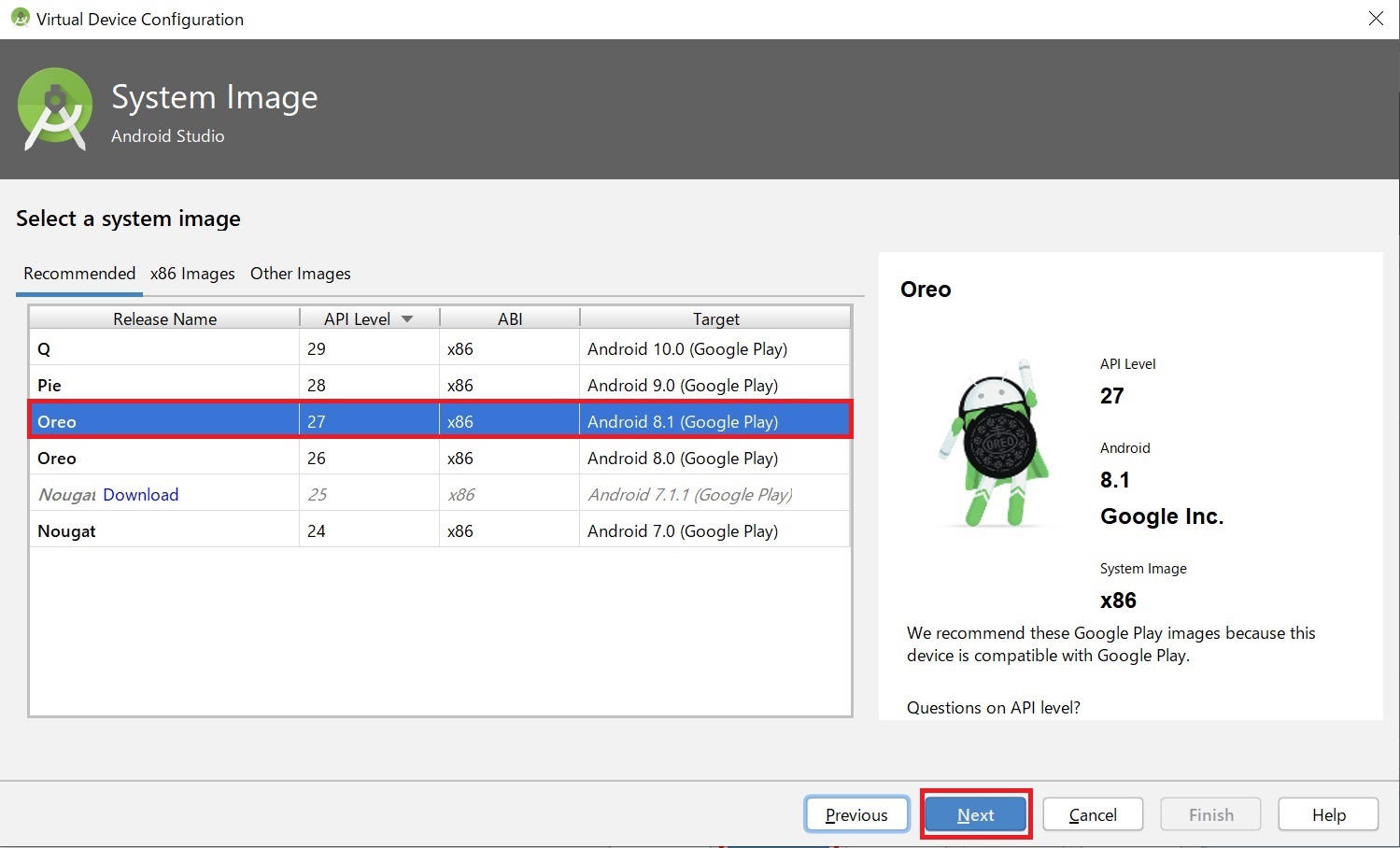Select the Pie release row

[x=440, y=385]
